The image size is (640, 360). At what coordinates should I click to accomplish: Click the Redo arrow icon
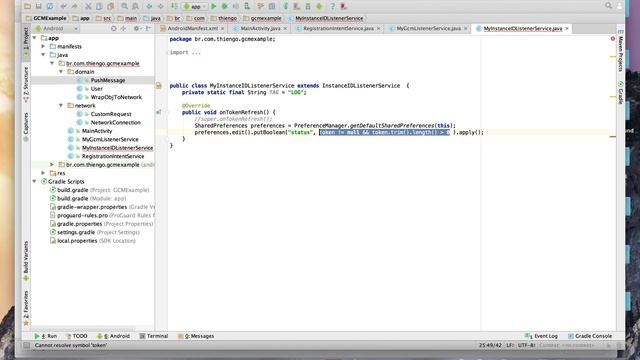tap(74, 6)
